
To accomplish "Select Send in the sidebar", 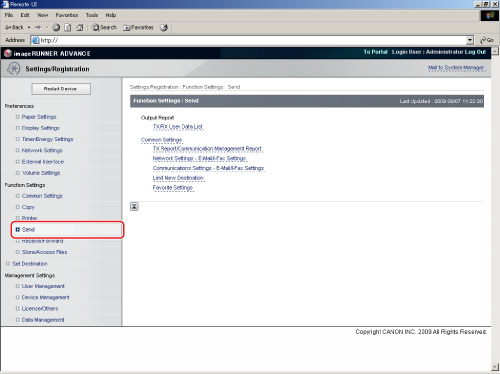I will coord(28,230).
